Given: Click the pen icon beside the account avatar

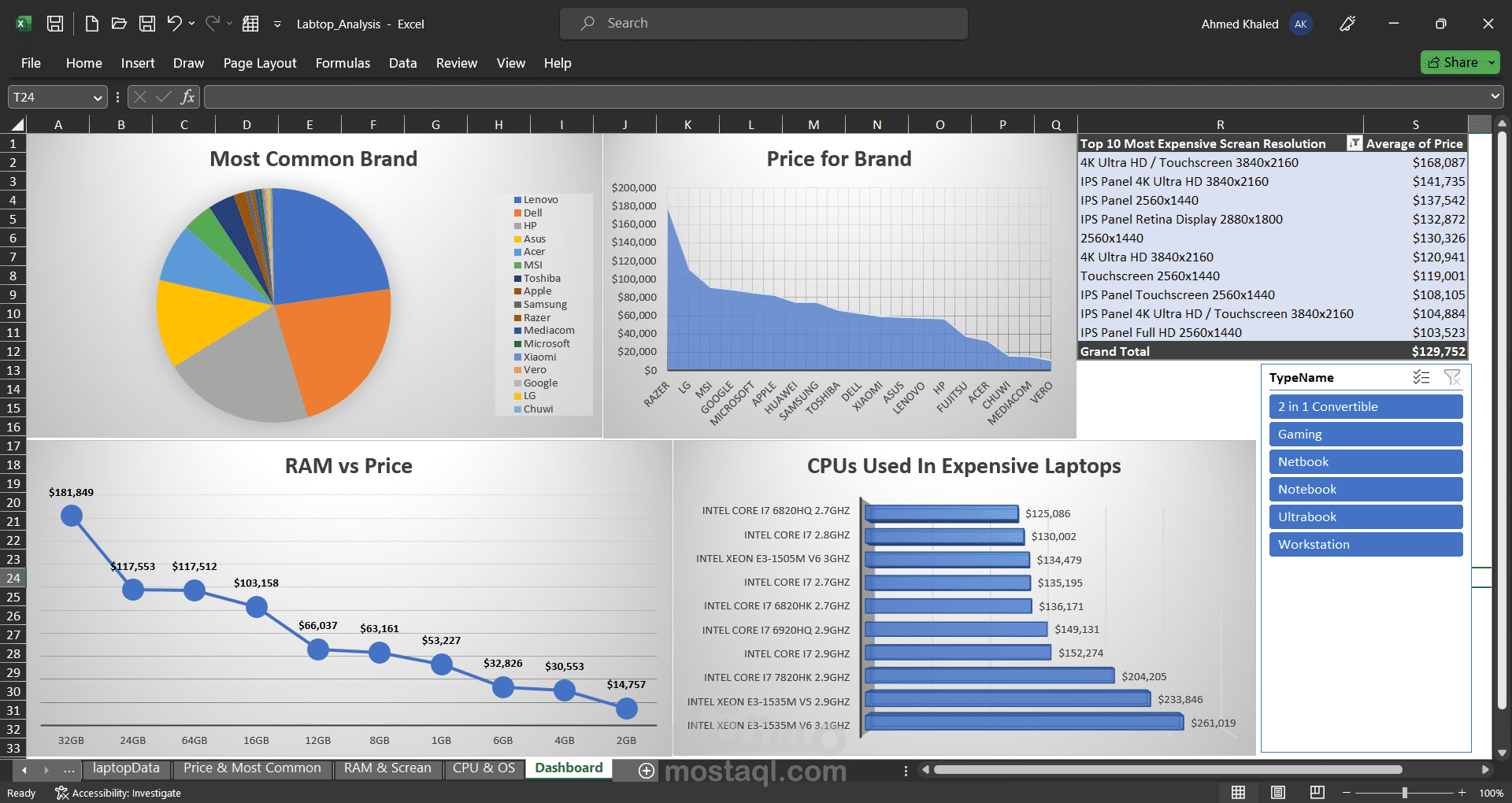Looking at the screenshot, I should 1347,24.
